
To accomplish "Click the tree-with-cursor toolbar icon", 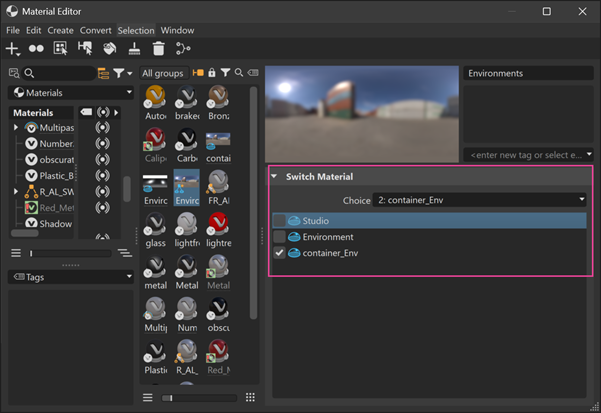I will tap(85, 49).
